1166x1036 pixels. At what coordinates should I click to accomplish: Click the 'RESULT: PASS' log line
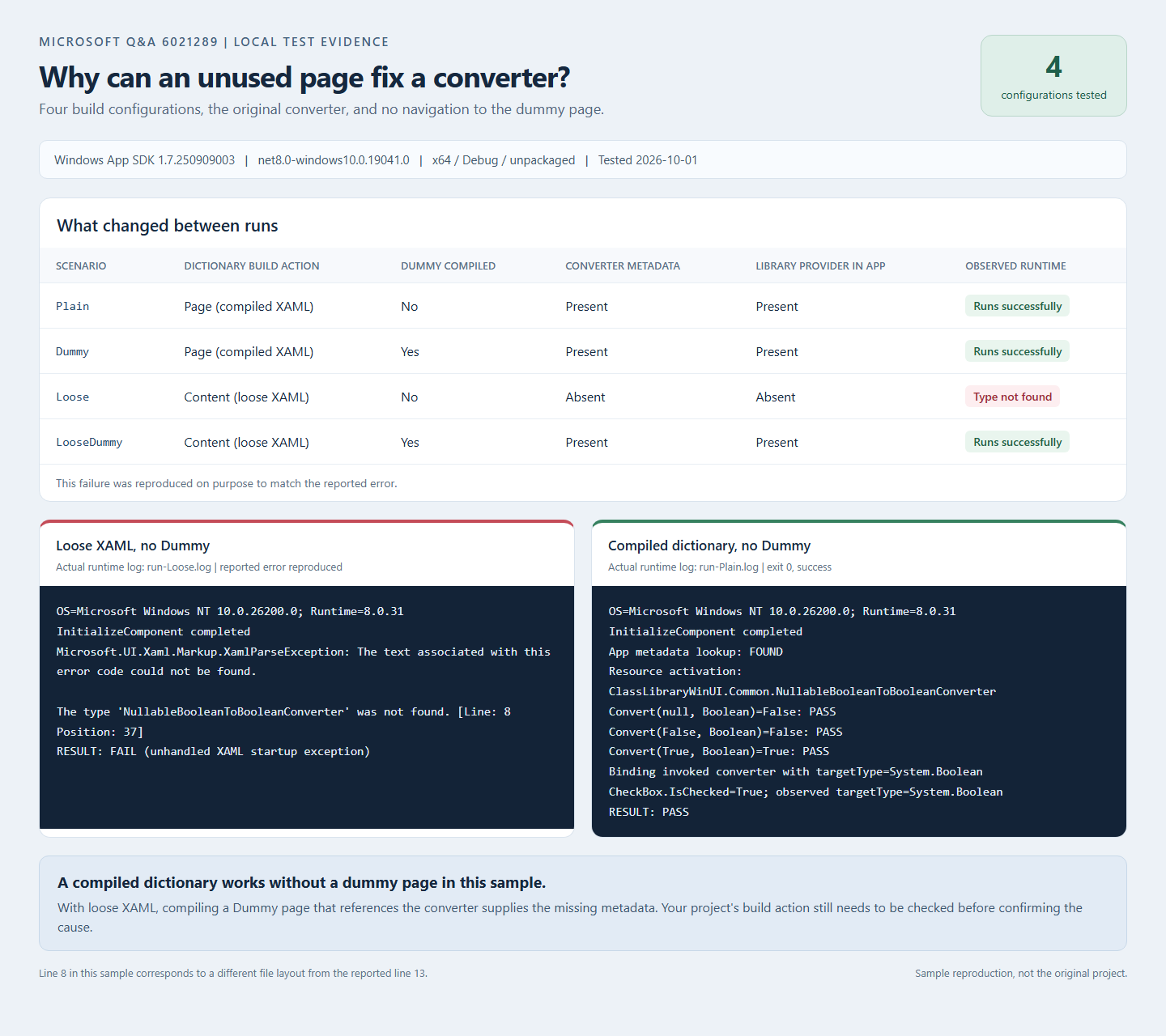click(x=649, y=812)
